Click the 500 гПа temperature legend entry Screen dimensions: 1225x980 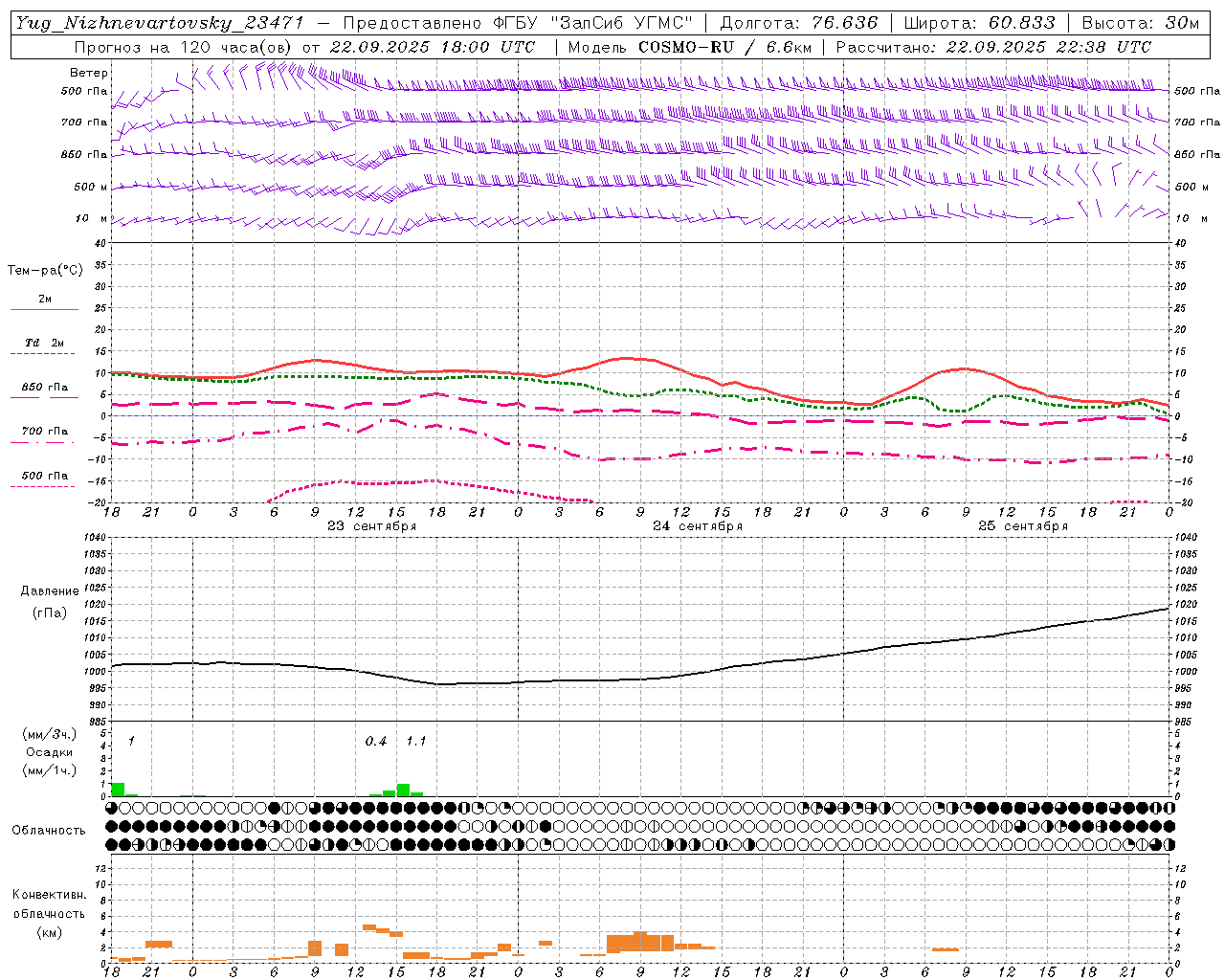[45, 475]
